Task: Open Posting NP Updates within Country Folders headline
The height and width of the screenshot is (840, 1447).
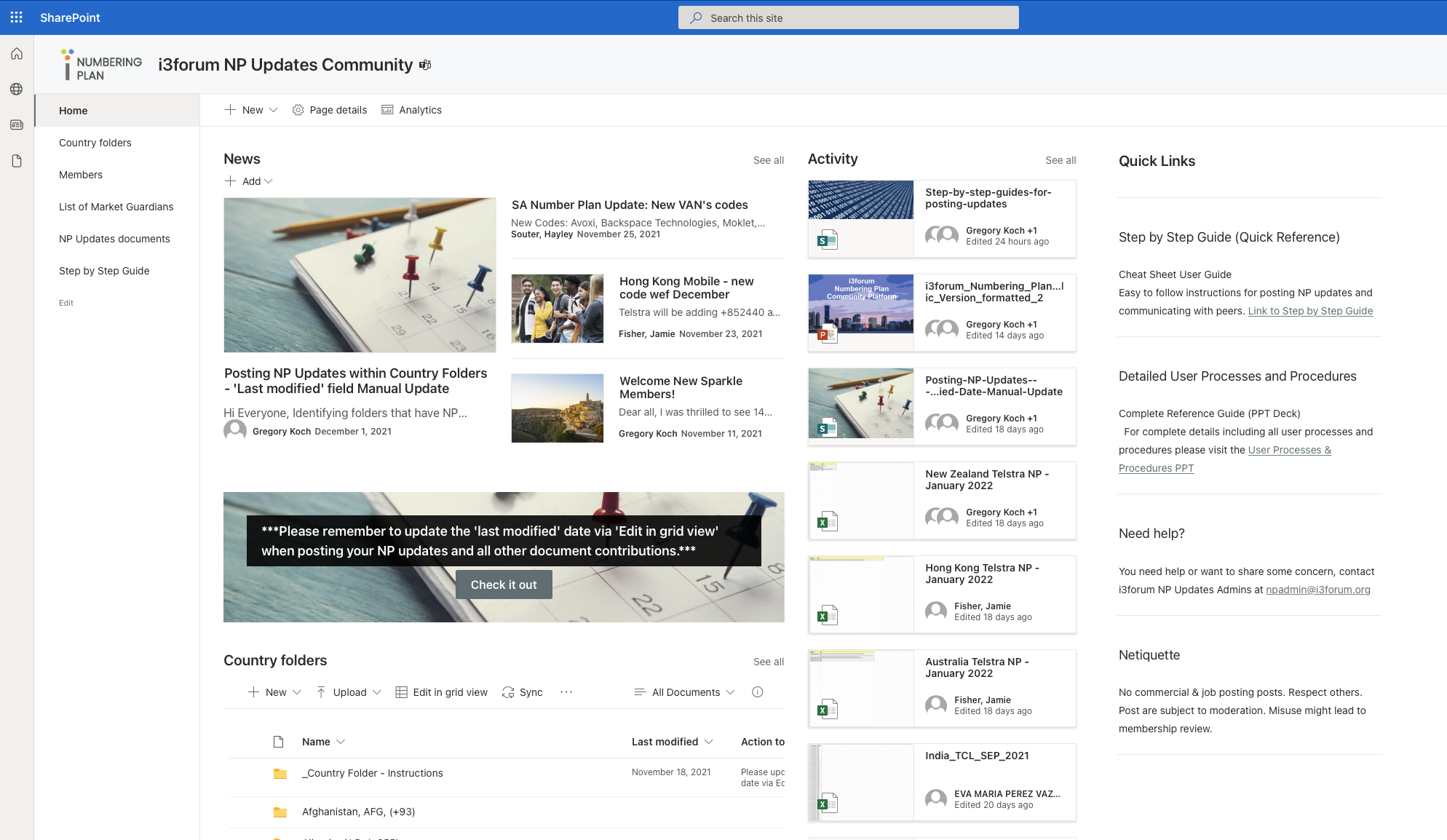Action: [x=356, y=381]
